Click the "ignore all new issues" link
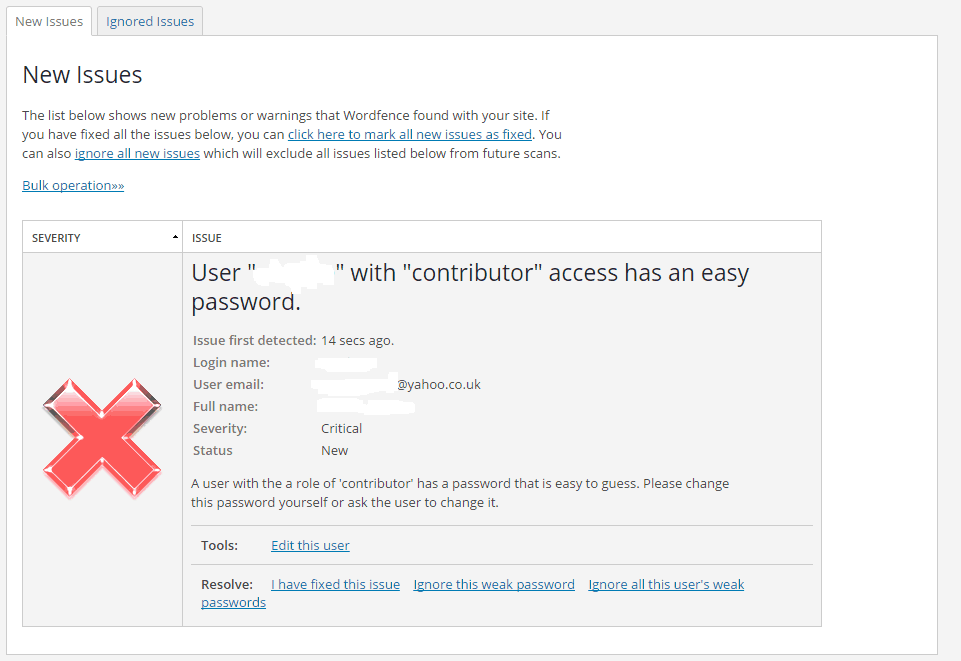The image size is (961, 661). (136, 153)
